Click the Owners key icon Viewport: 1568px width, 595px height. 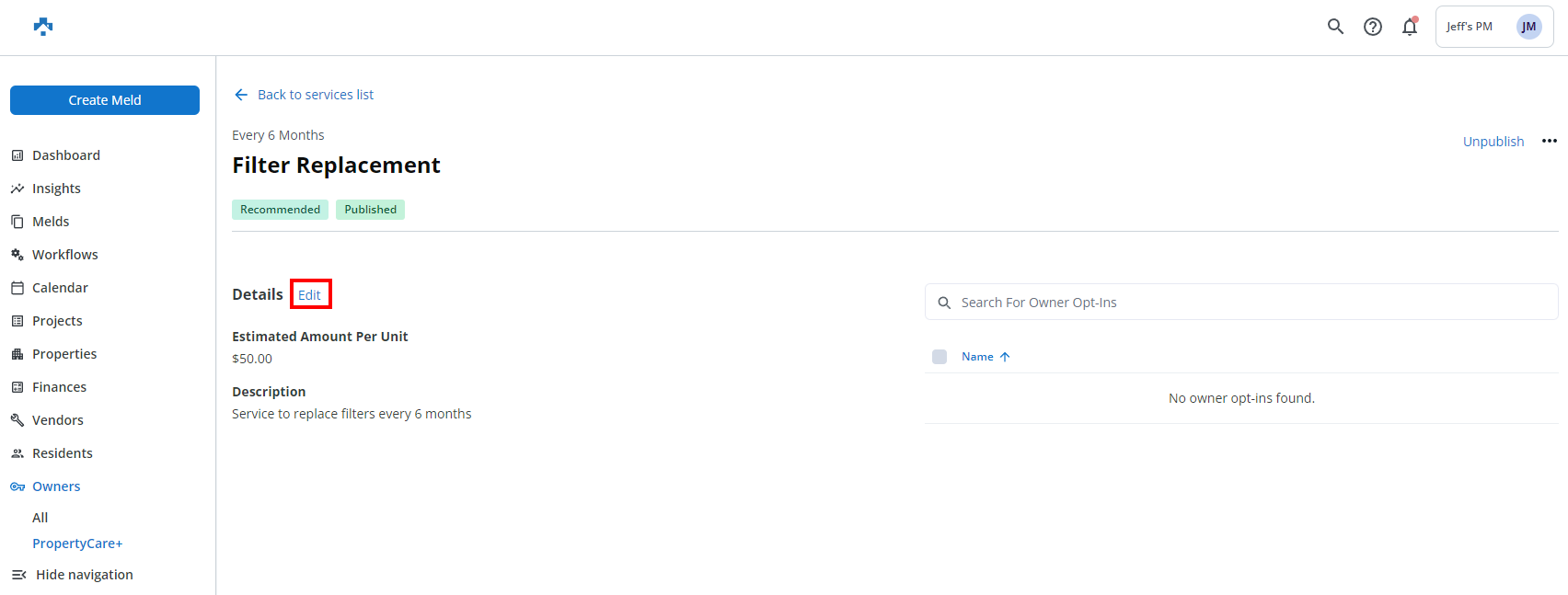(x=17, y=486)
